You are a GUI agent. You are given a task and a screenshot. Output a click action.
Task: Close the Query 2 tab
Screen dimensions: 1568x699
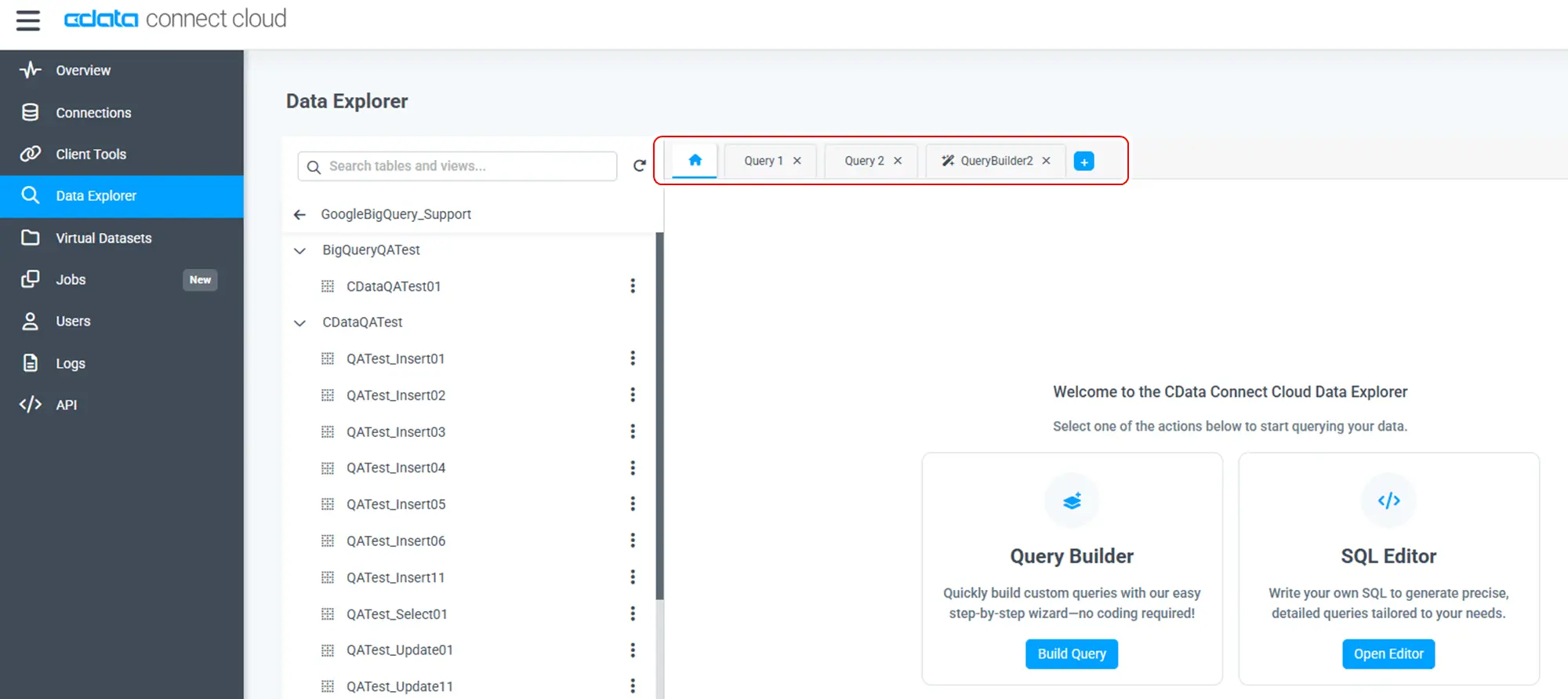(898, 161)
